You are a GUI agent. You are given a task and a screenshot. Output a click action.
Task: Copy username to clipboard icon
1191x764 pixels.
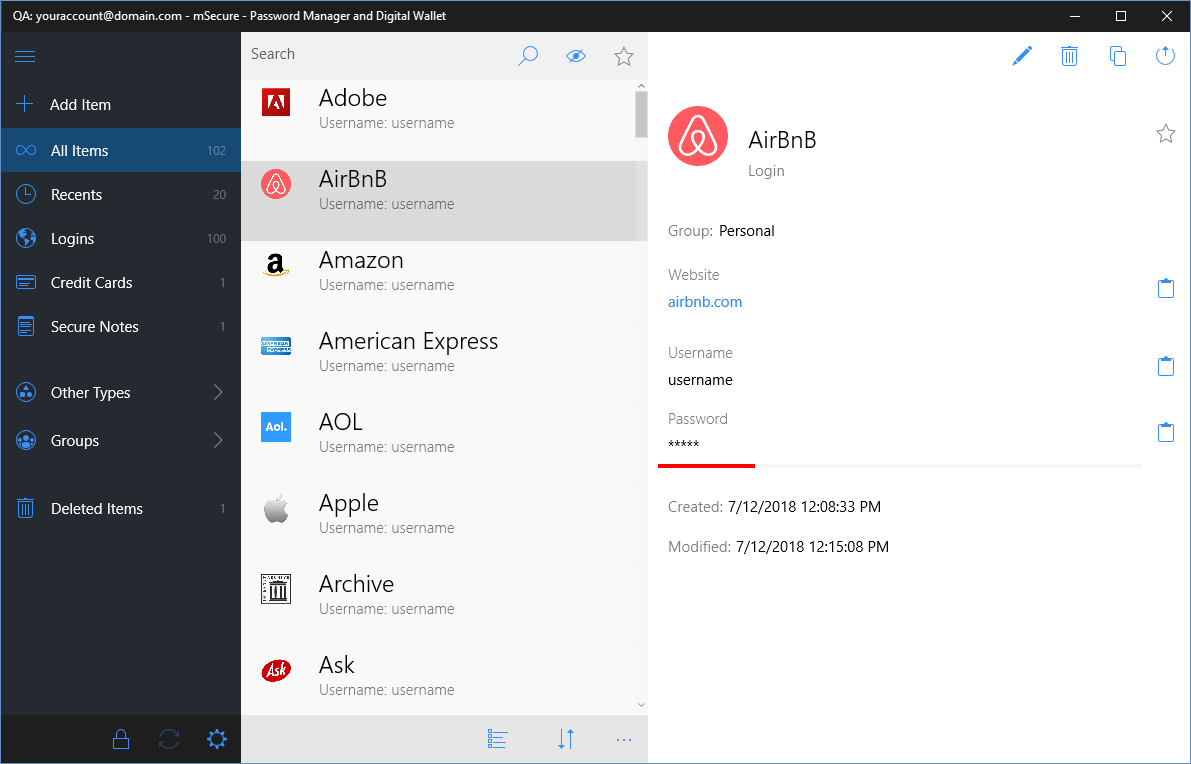(1165, 366)
